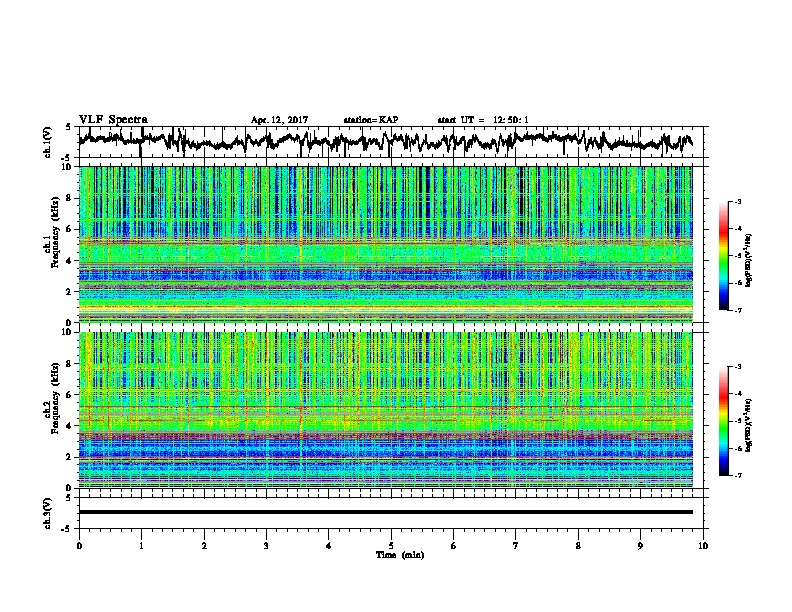
Task: Click time axis tick label 5
Action: pos(391,546)
